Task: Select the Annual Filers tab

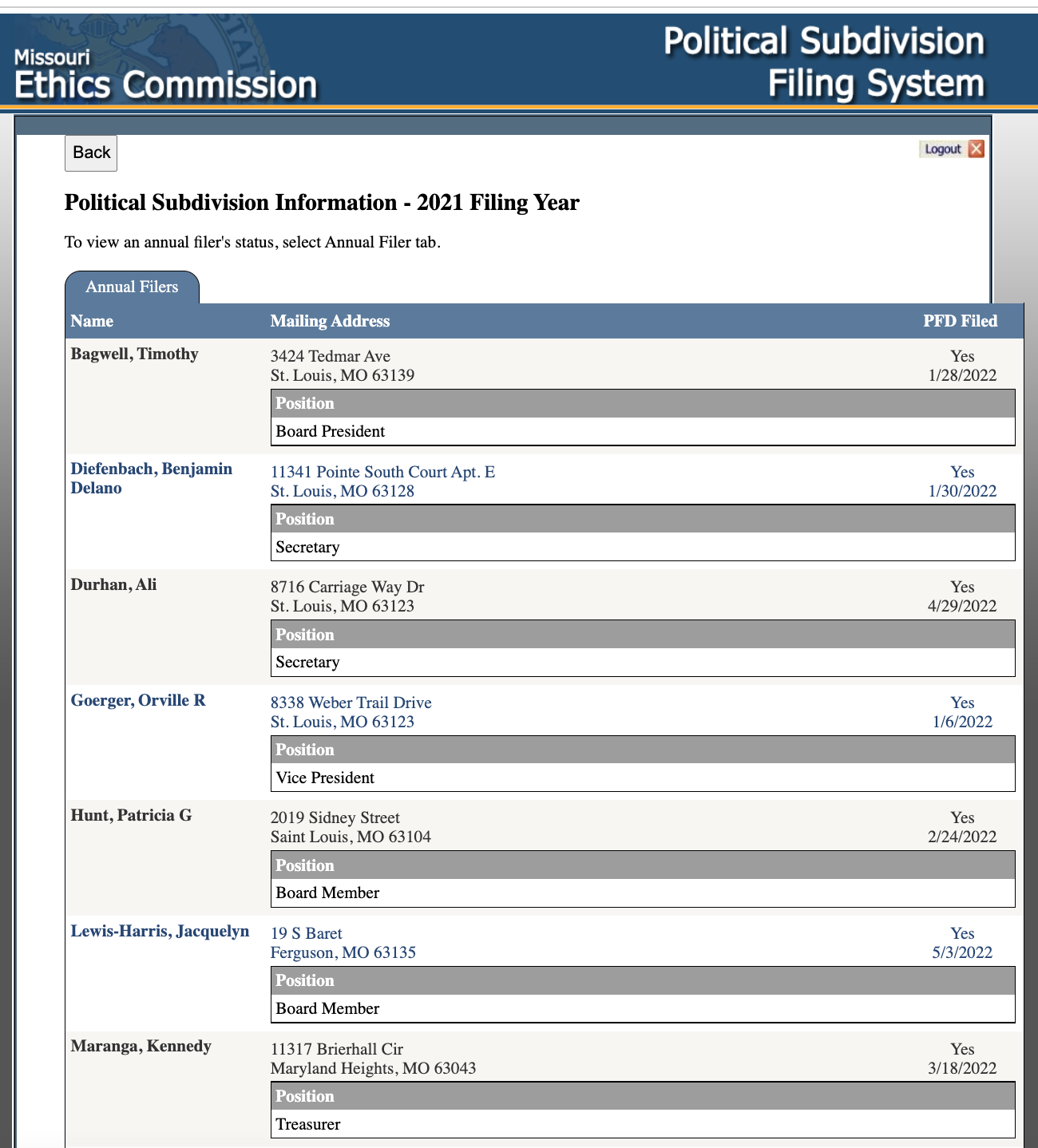Action: 132,287
